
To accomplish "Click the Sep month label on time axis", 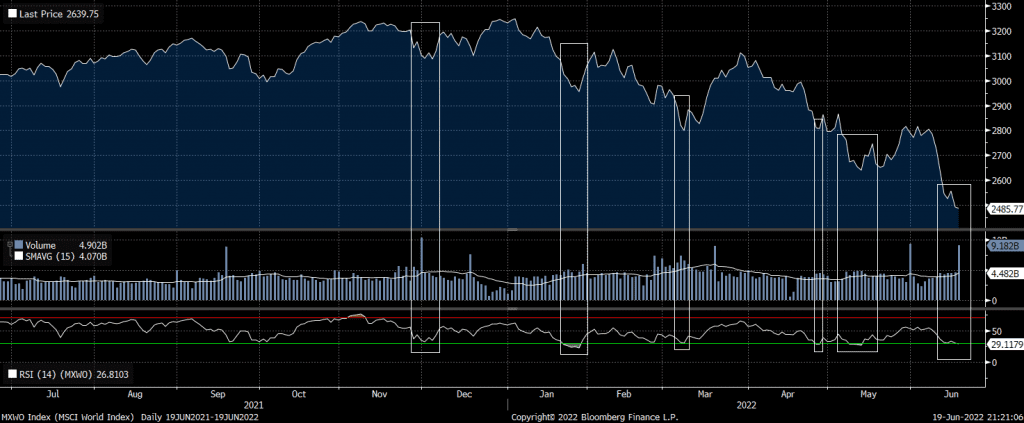I will click(x=218, y=394).
